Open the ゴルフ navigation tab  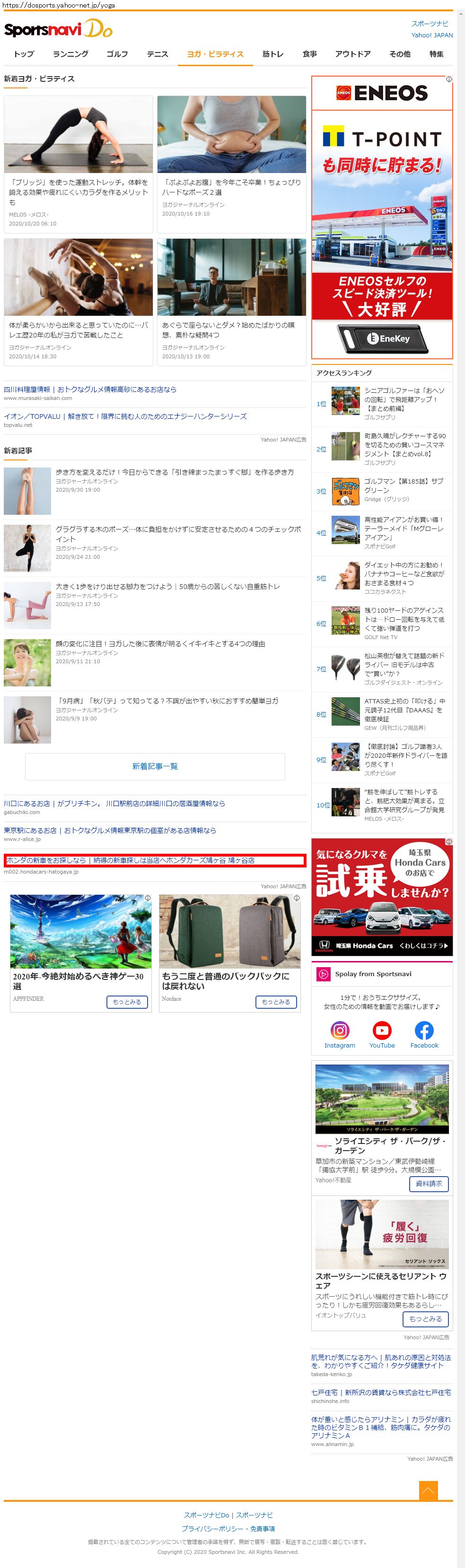[117, 54]
